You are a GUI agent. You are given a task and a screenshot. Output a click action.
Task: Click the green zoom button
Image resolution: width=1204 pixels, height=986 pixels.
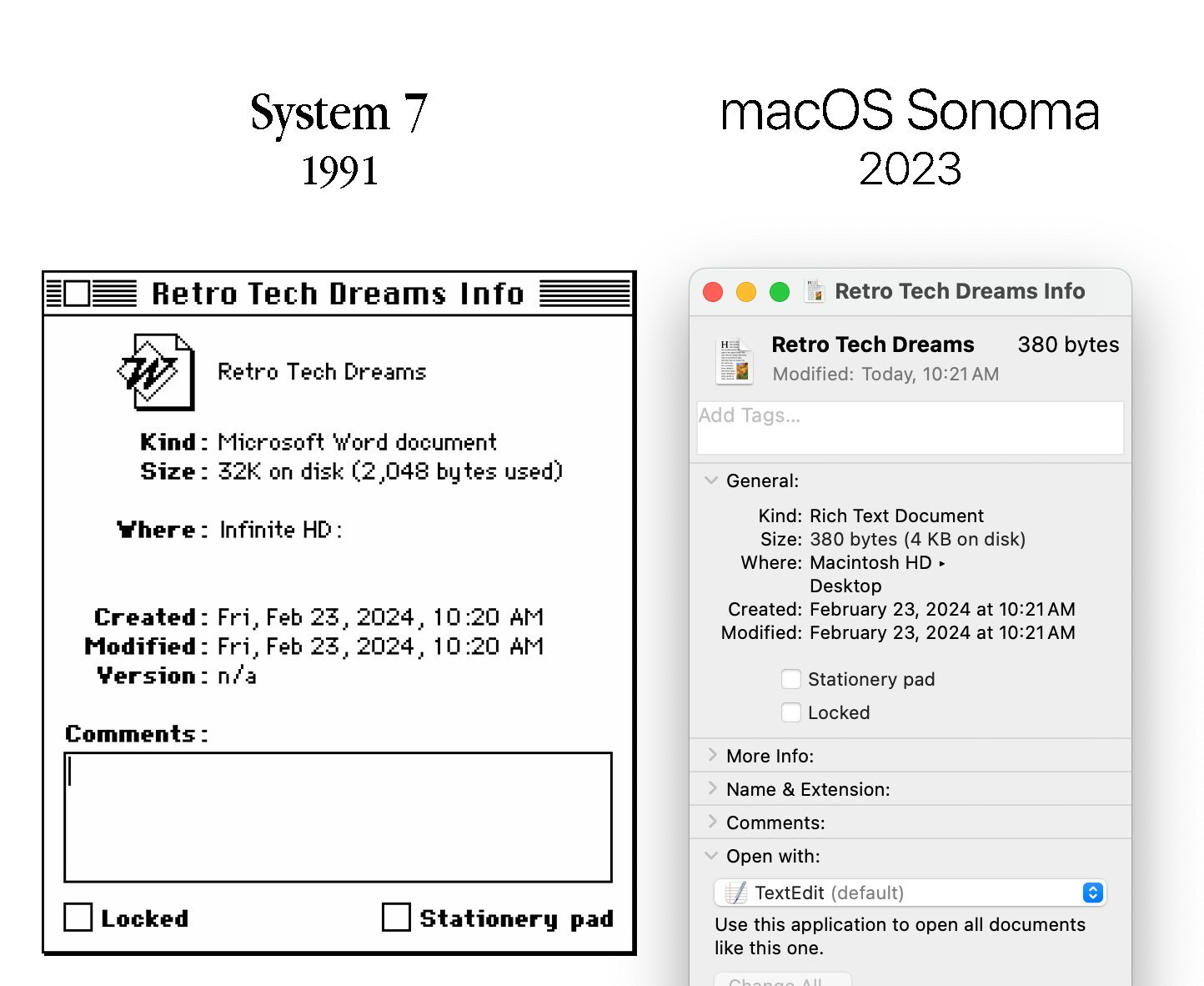coord(780,292)
